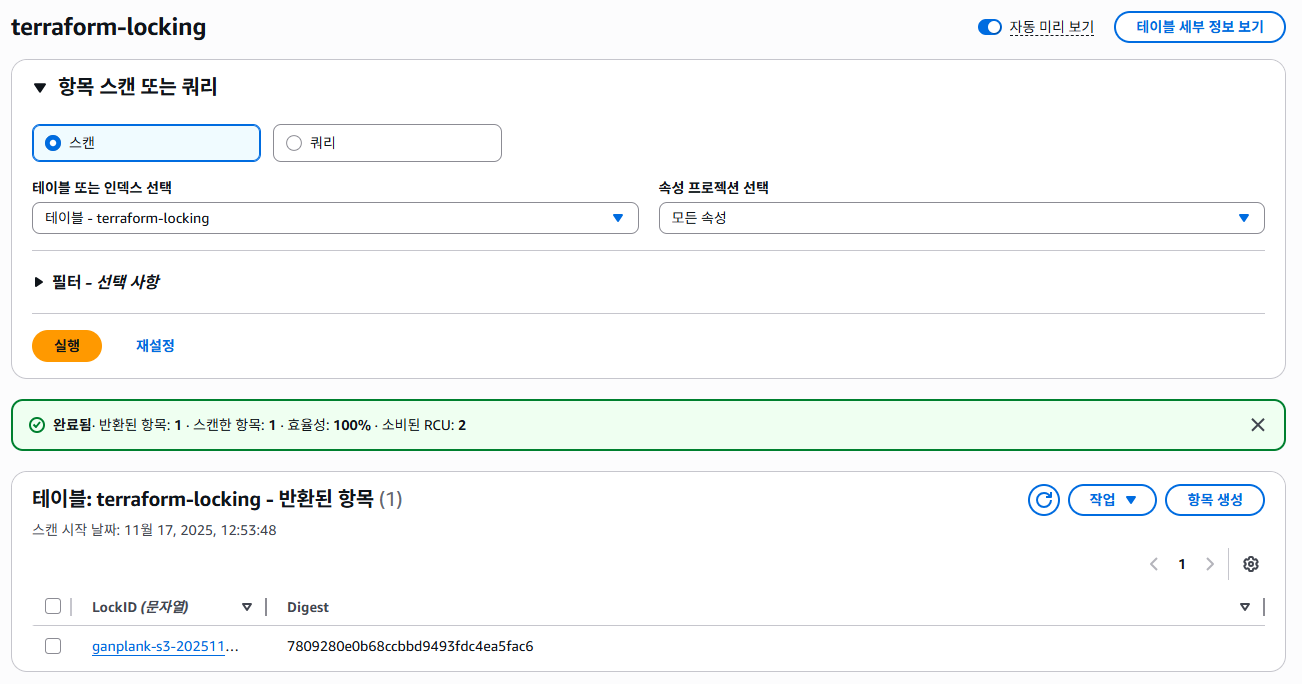Collapse the 항목 스캔 또는 쿼리 section
The image size is (1302, 684).
[x=40, y=88]
